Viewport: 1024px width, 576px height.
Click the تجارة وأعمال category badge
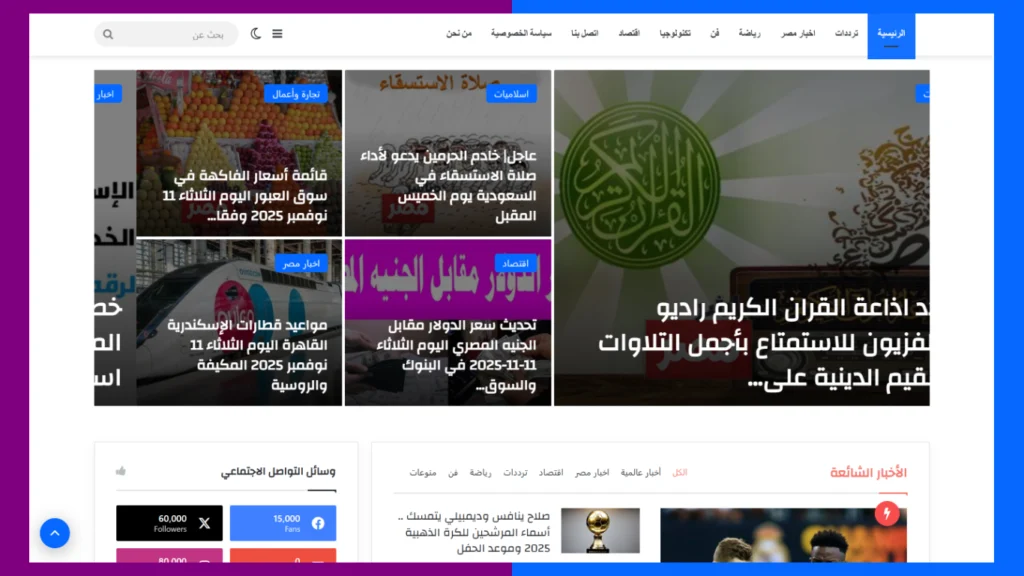[x=297, y=94]
